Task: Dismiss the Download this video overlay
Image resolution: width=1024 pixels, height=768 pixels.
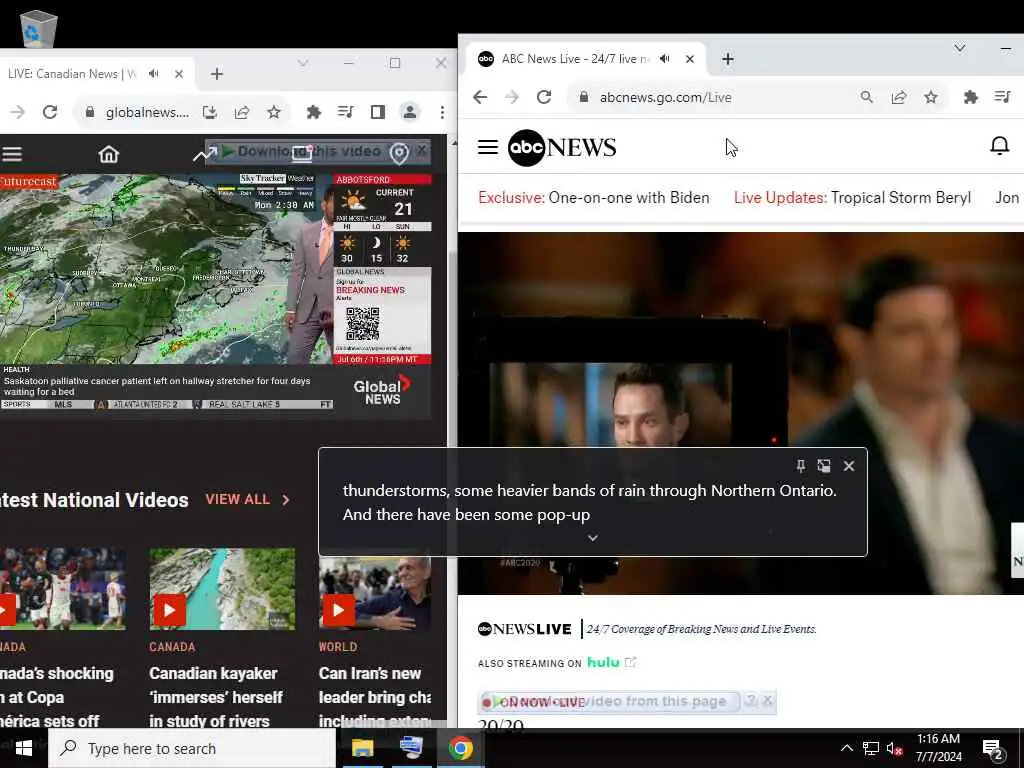Action: [x=422, y=150]
